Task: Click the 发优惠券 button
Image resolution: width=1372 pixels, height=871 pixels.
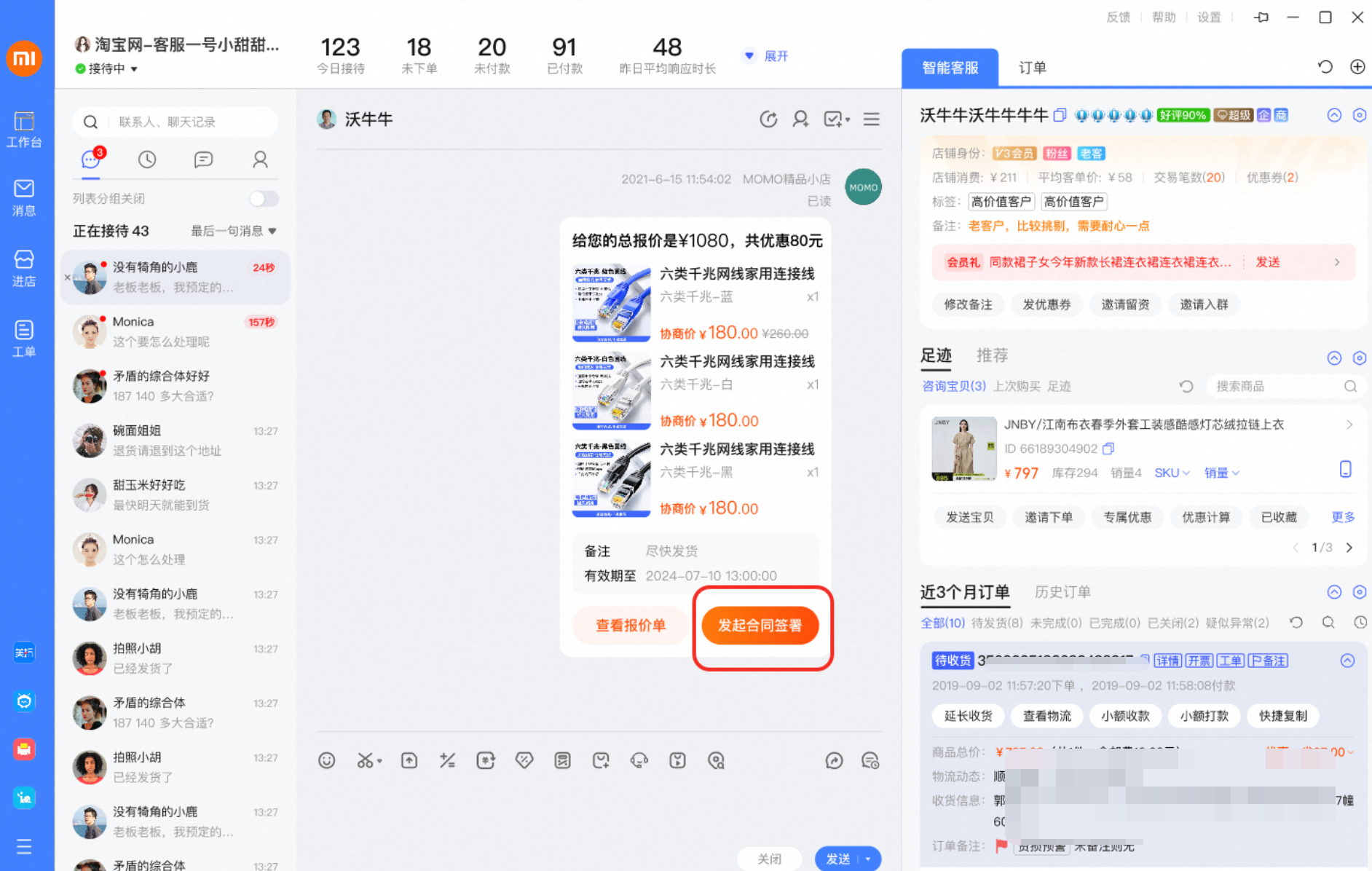Action: (x=1046, y=304)
